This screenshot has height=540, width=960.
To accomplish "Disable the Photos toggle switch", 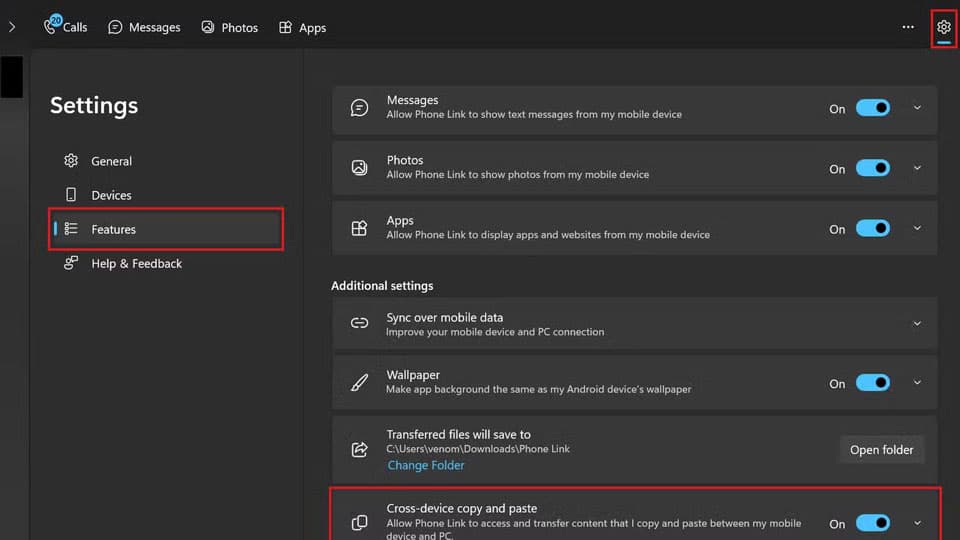I will [872, 169].
